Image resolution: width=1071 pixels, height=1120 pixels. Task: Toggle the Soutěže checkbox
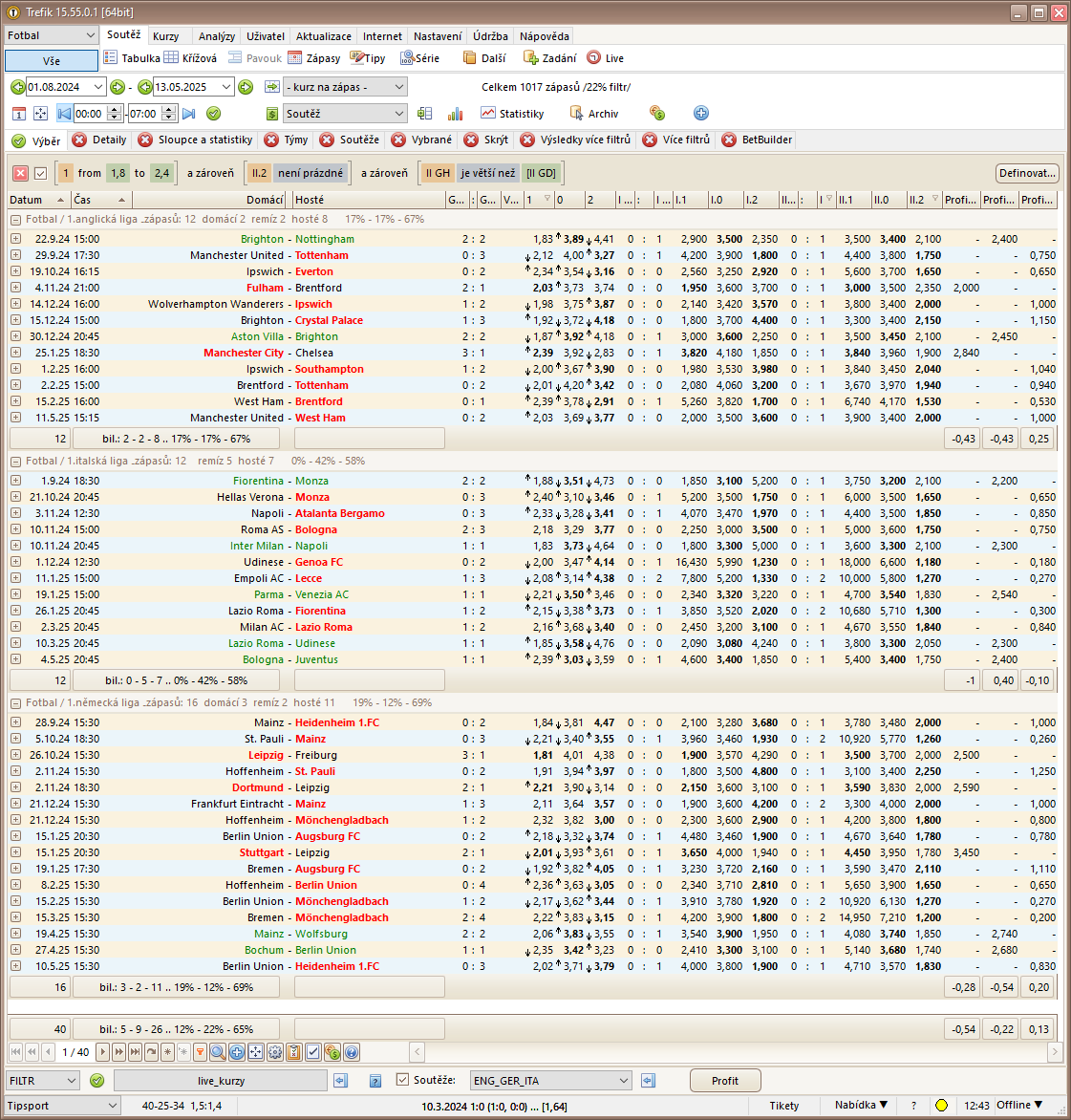tap(402, 1080)
